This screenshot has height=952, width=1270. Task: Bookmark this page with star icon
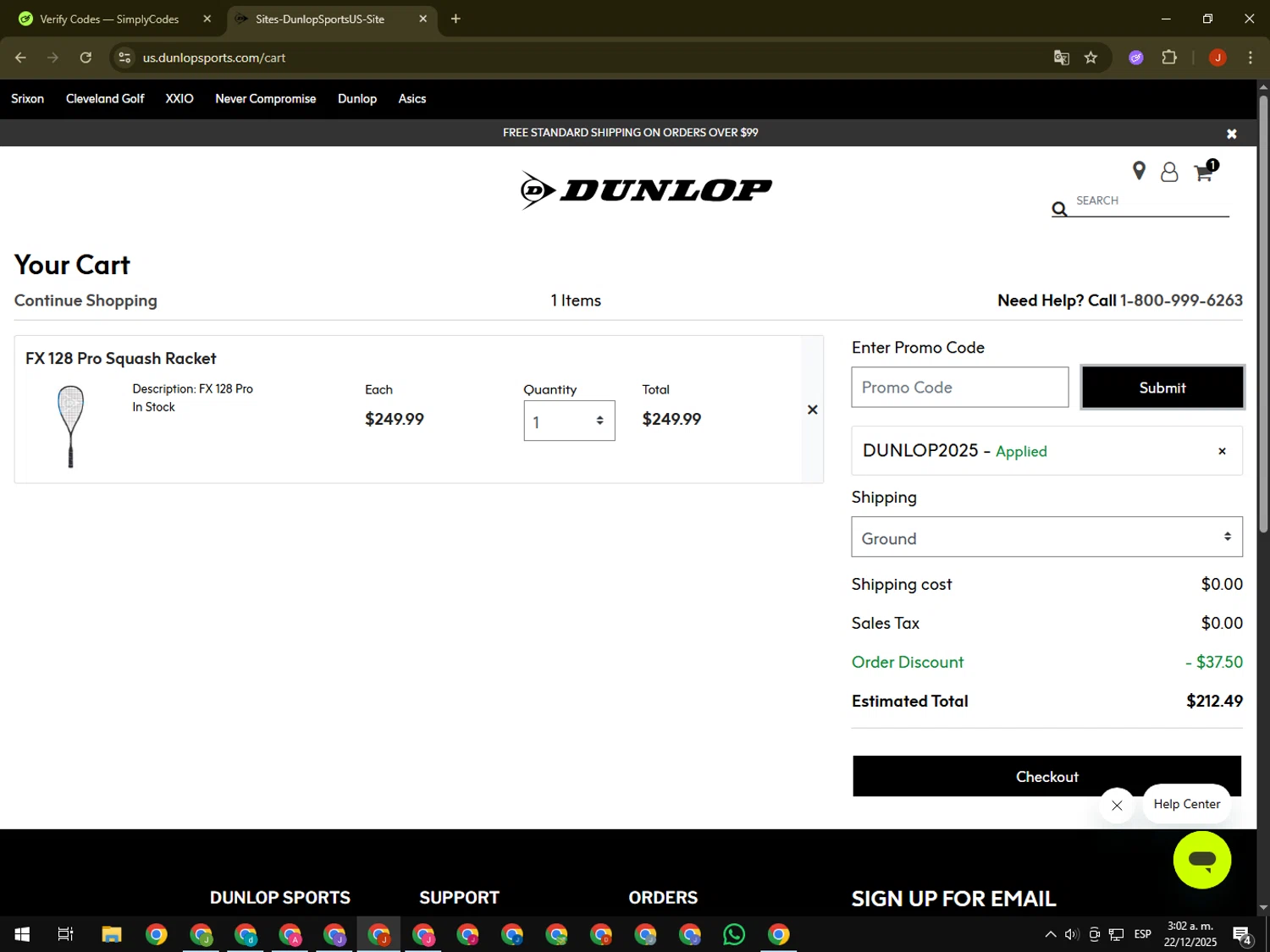[x=1091, y=58]
